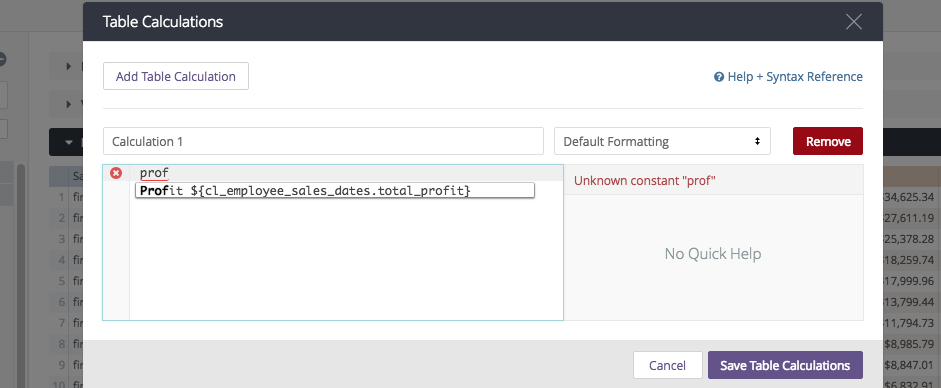The width and height of the screenshot is (941, 388).
Task: Click the Unknown constant "prof" error message
Action: pos(645,181)
